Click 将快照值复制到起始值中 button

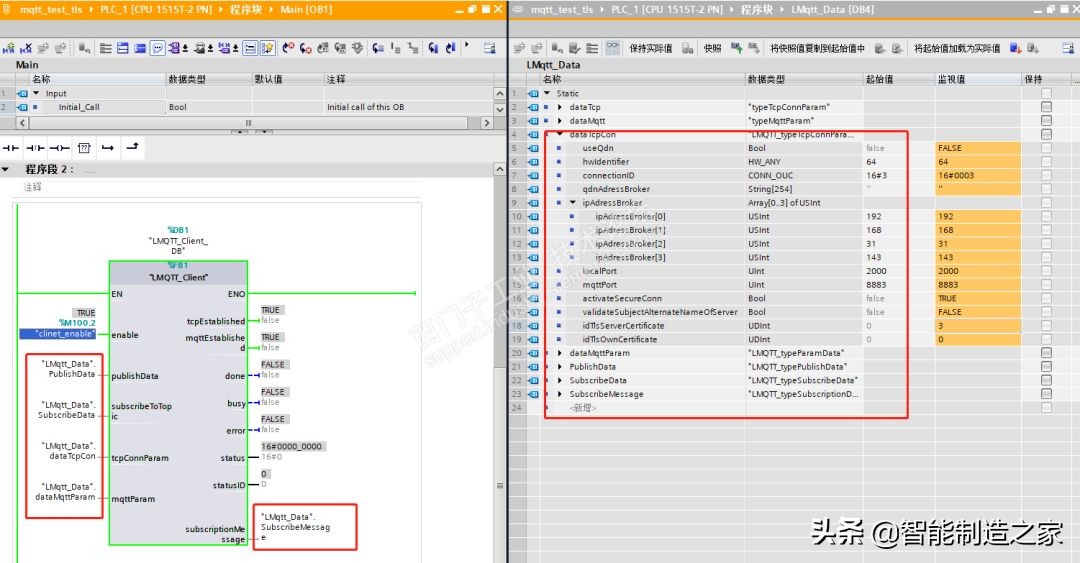(x=817, y=48)
